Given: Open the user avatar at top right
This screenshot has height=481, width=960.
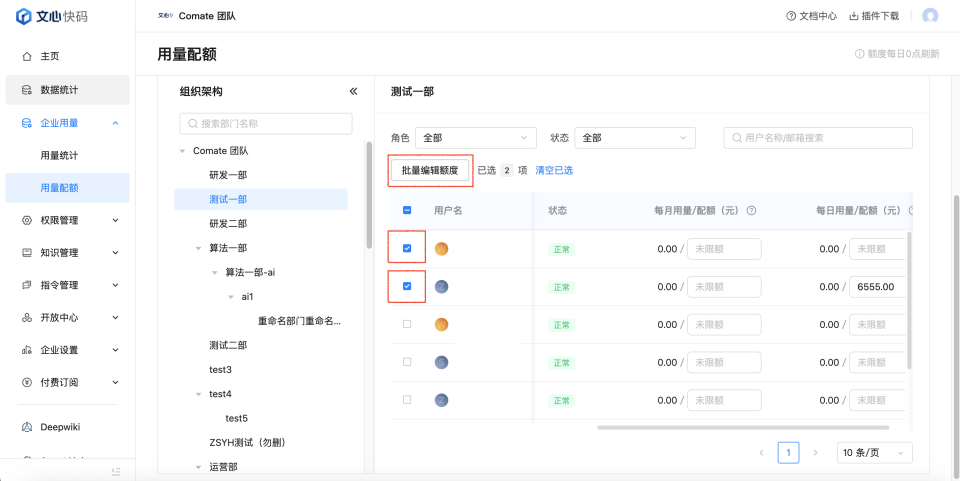Looking at the screenshot, I should pos(930,16).
